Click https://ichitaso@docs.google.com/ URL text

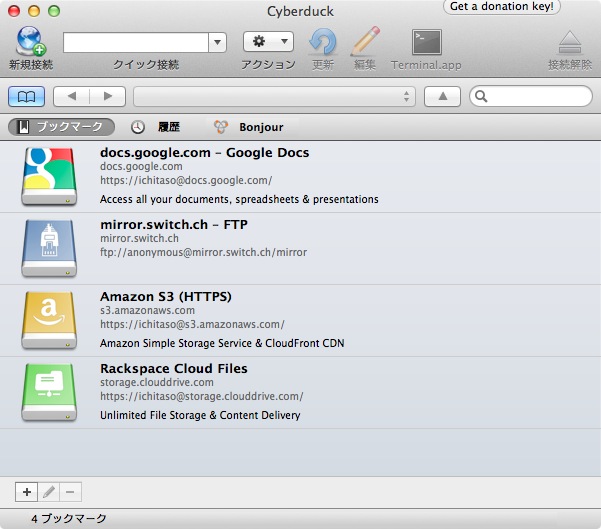tap(186, 180)
